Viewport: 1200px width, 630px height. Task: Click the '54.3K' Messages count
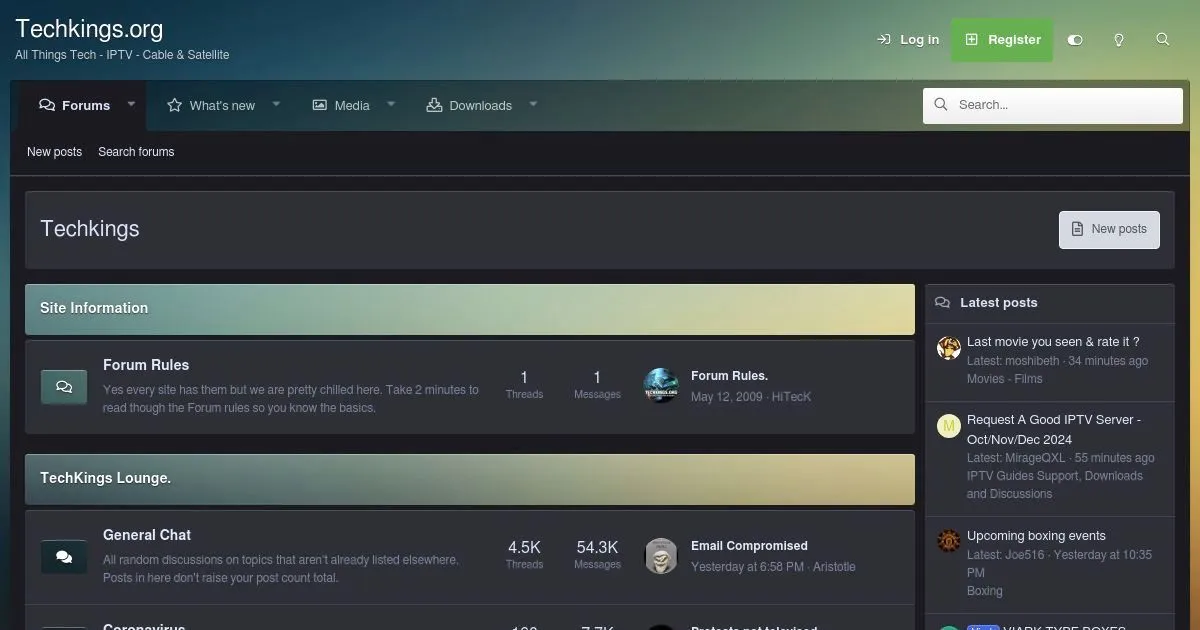[x=597, y=548]
